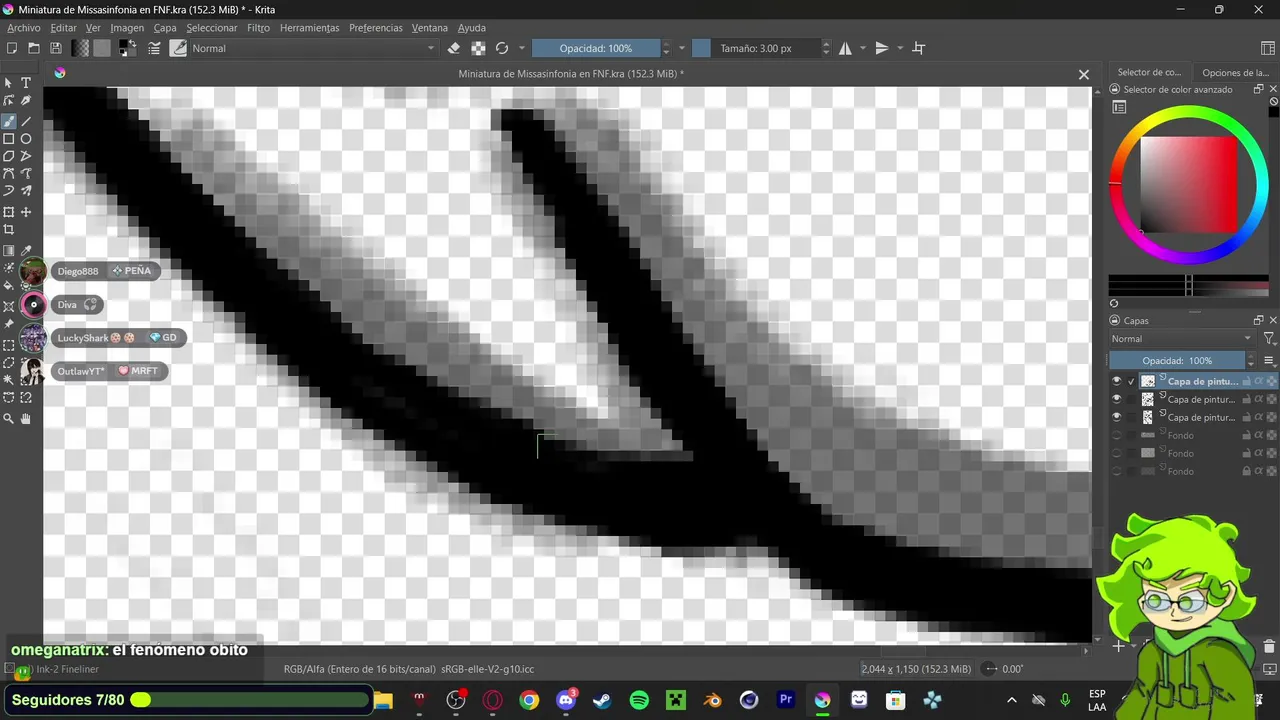Select the Crop tool
Viewport: 1280px width, 720px height.
click(9, 230)
